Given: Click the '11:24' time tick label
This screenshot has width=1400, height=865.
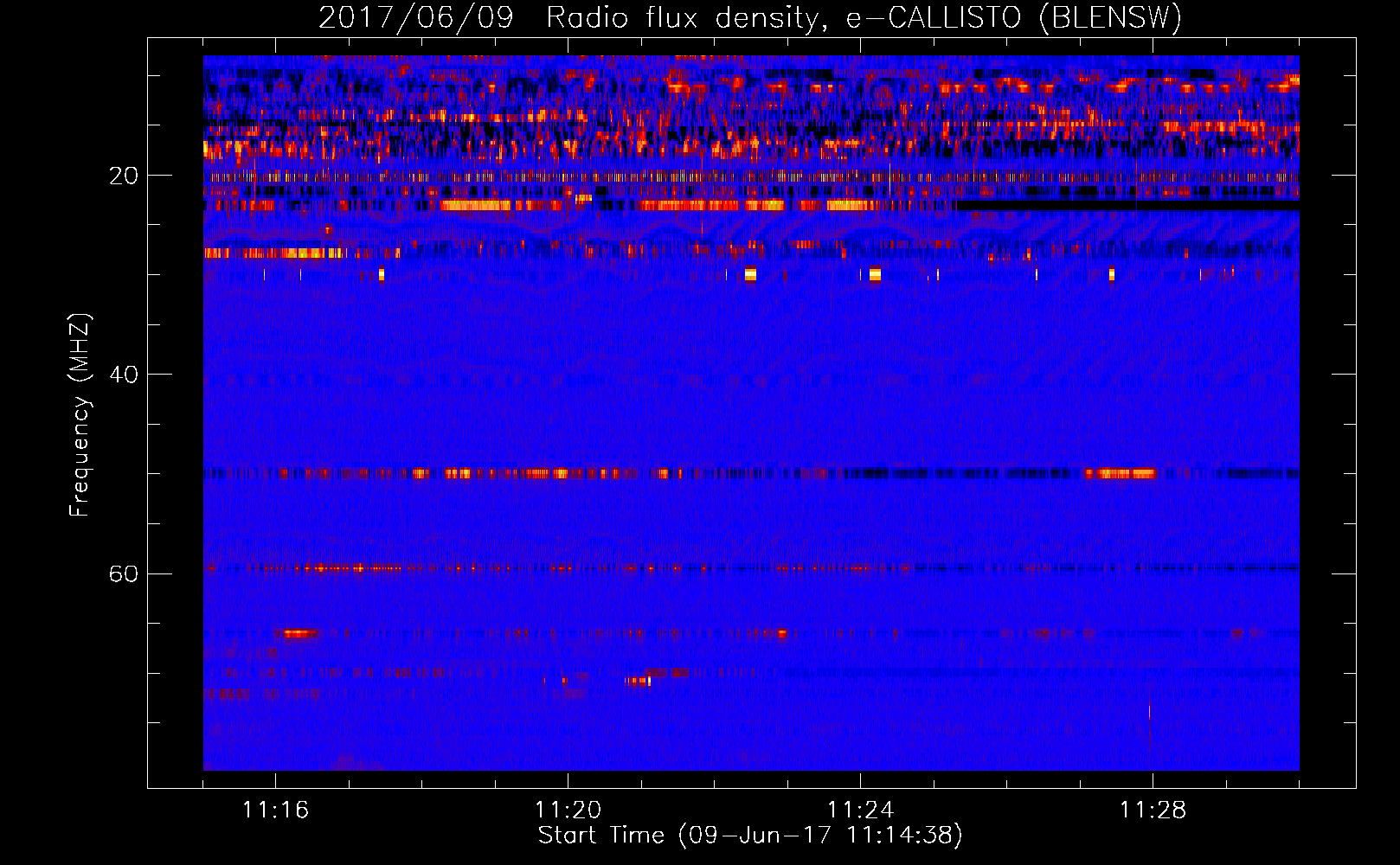Looking at the screenshot, I should 860,810.
